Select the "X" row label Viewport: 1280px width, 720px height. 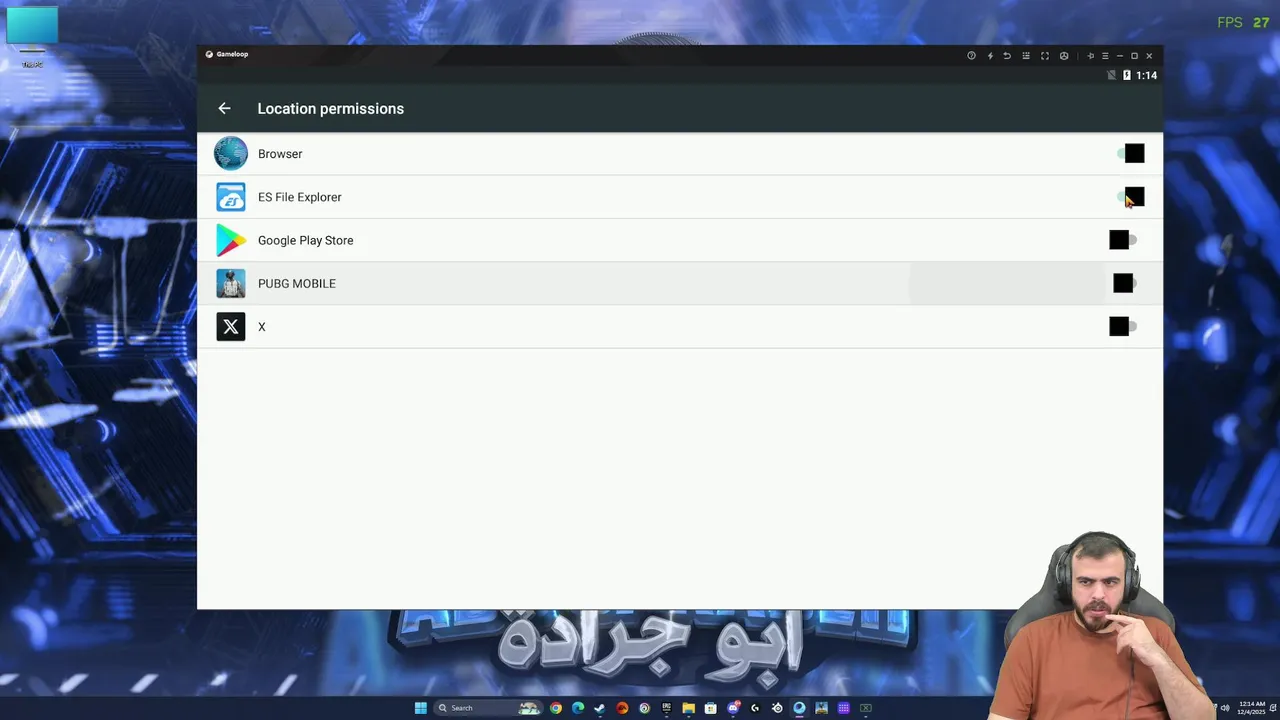tap(262, 327)
